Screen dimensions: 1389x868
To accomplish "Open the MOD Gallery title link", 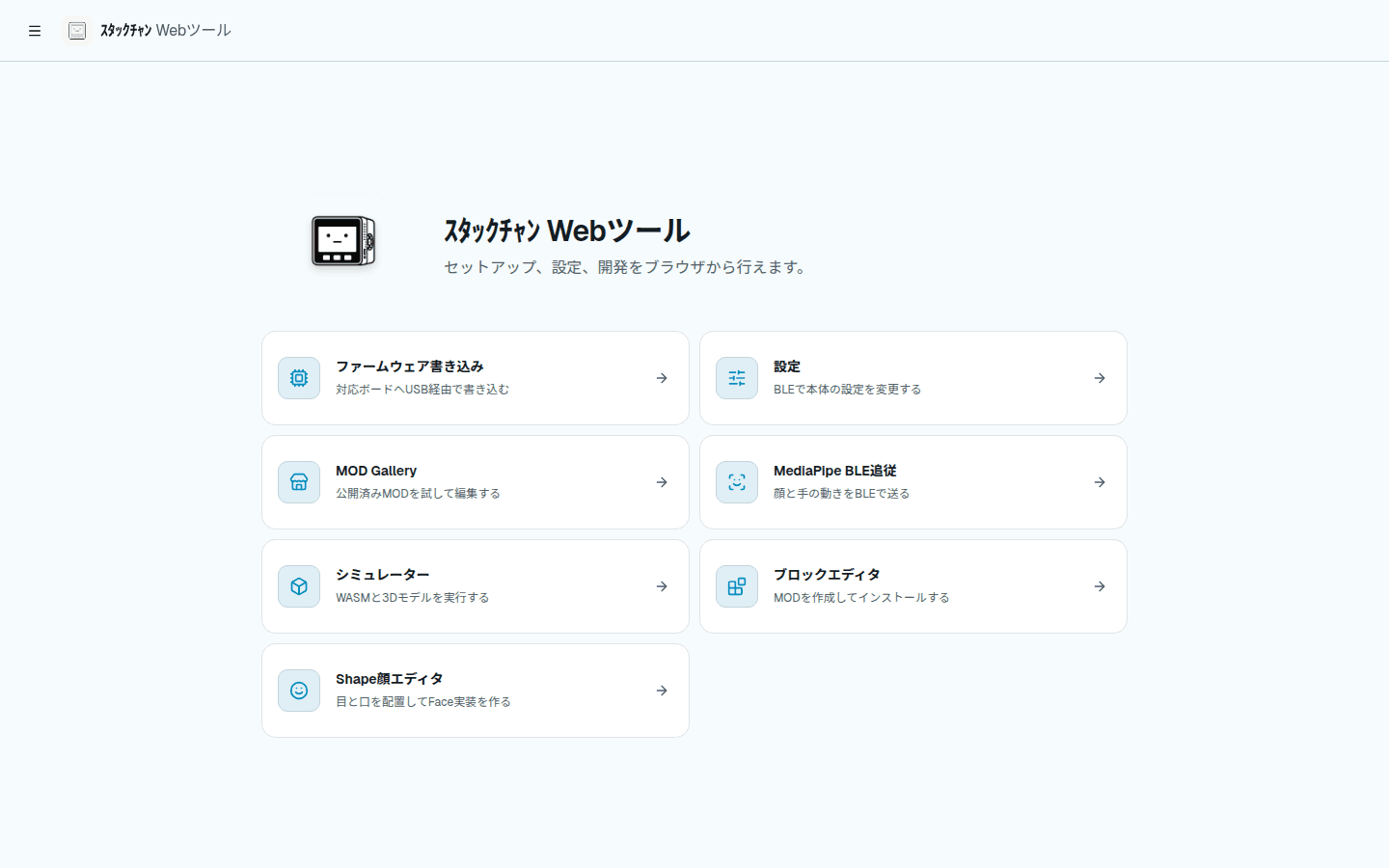I will pyautogui.click(x=376, y=471).
